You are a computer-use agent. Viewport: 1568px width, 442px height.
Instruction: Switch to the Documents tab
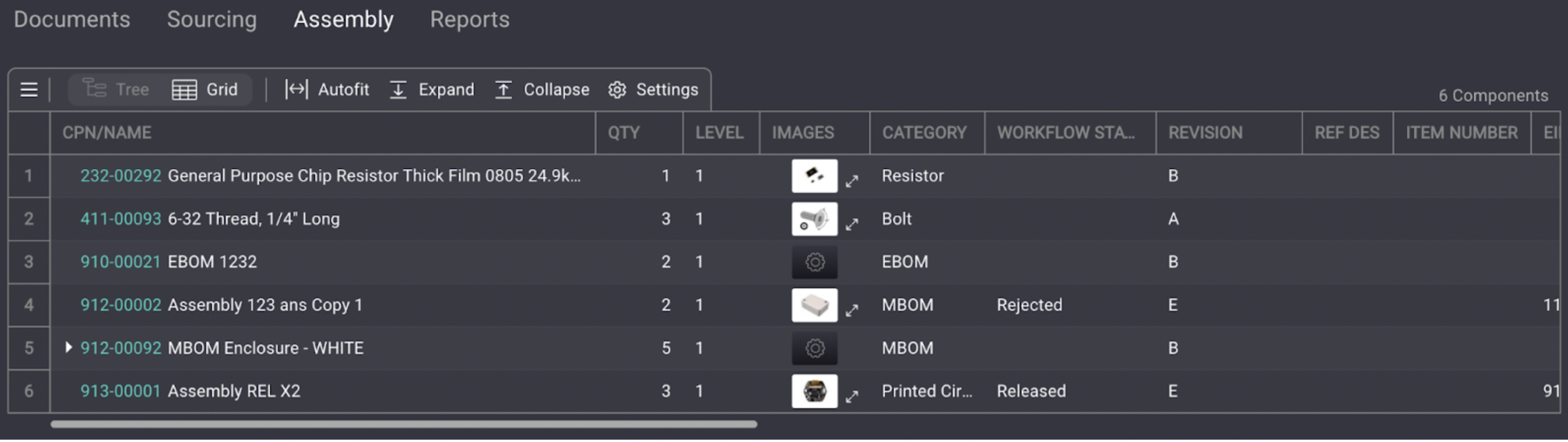72,19
